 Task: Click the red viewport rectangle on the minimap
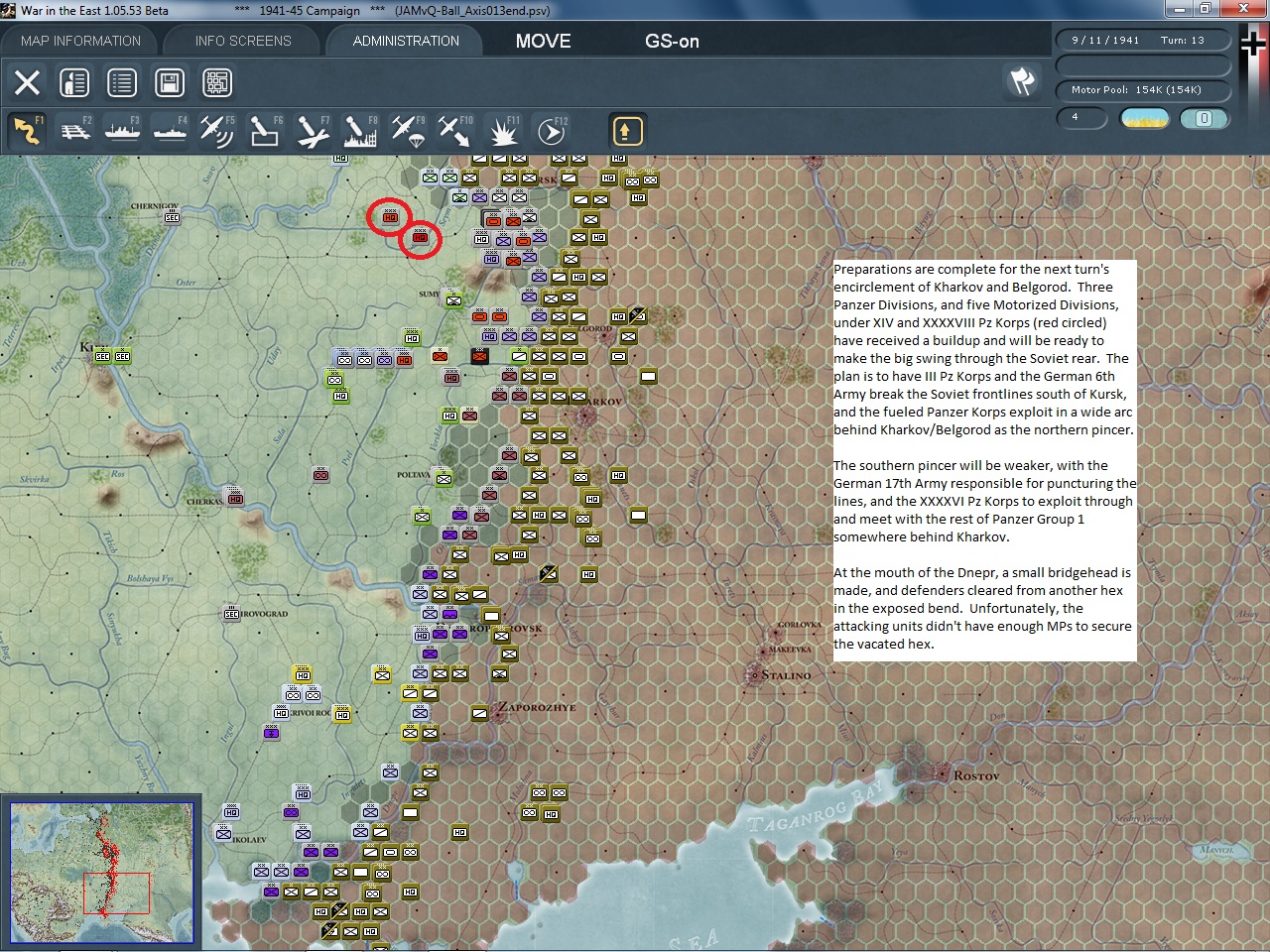(116, 892)
